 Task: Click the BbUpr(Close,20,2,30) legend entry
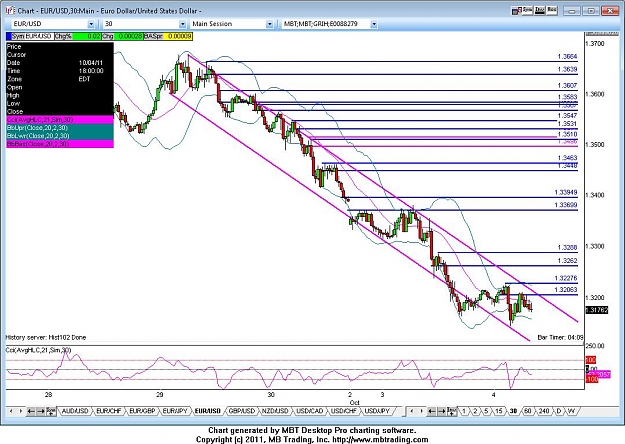pyautogui.click(x=60, y=128)
